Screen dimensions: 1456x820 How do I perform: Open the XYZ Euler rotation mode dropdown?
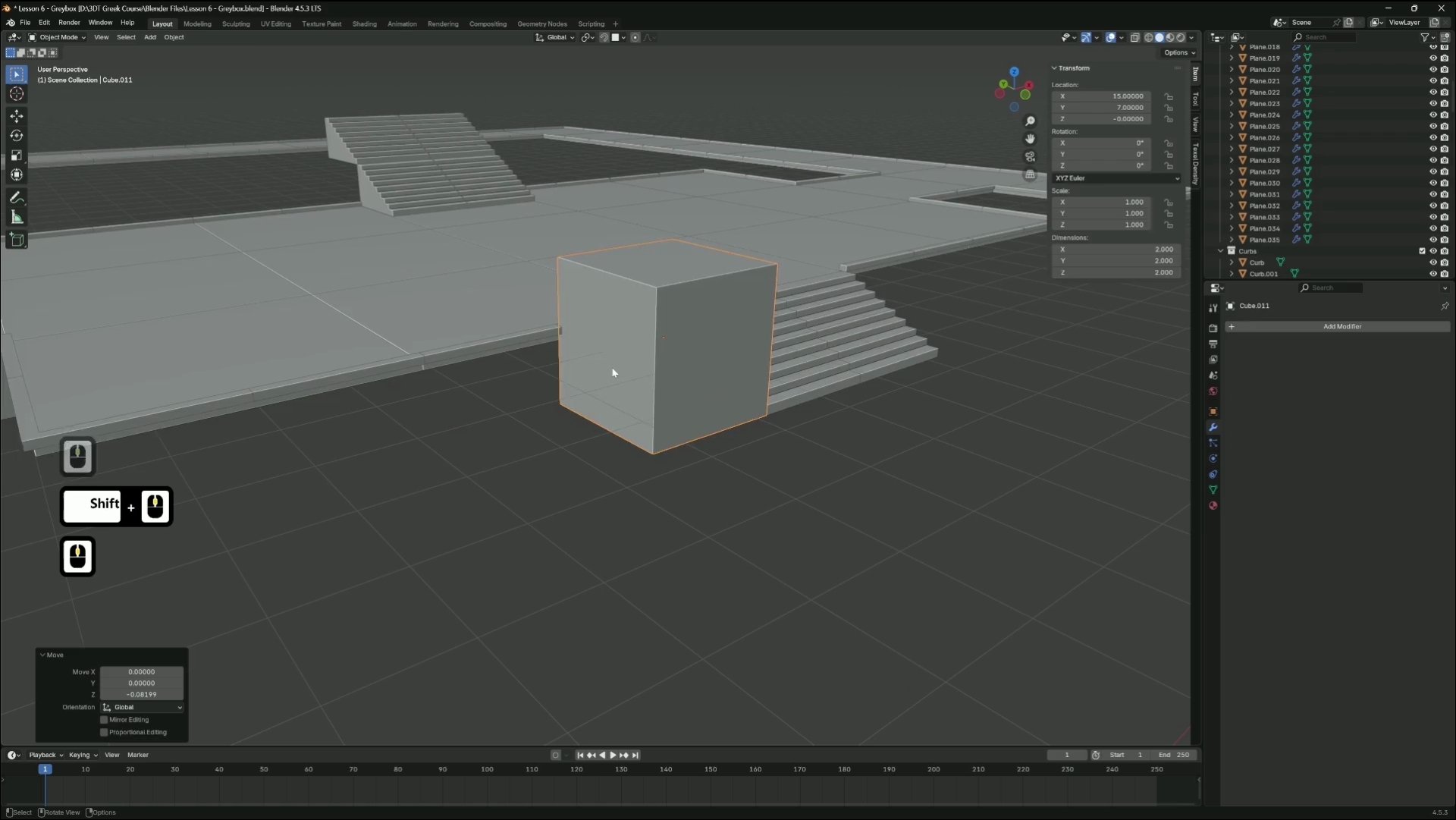(1116, 178)
